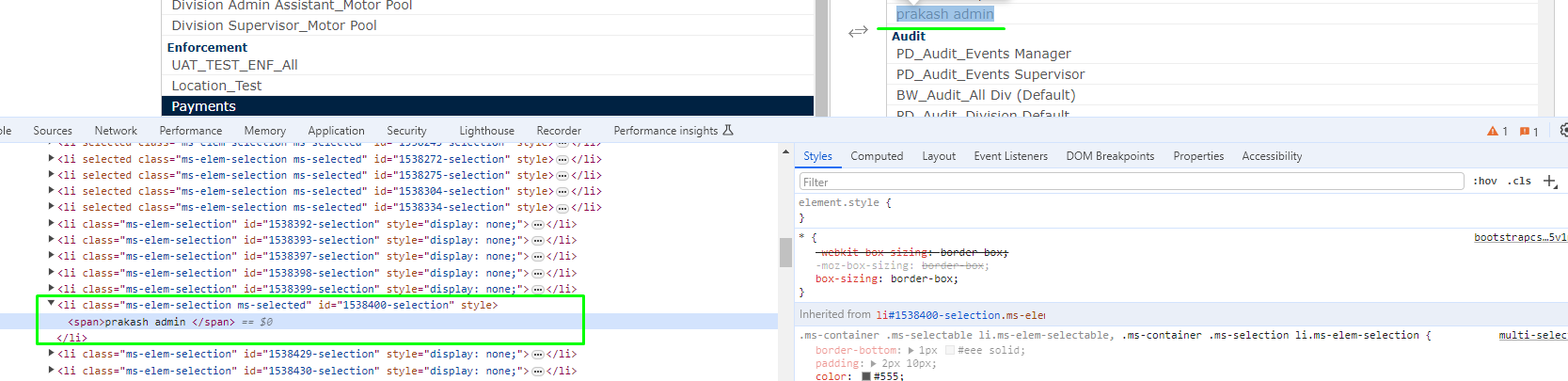Expand the 1538272-selection li node
1568x381 pixels.
click(x=51, y=159)
